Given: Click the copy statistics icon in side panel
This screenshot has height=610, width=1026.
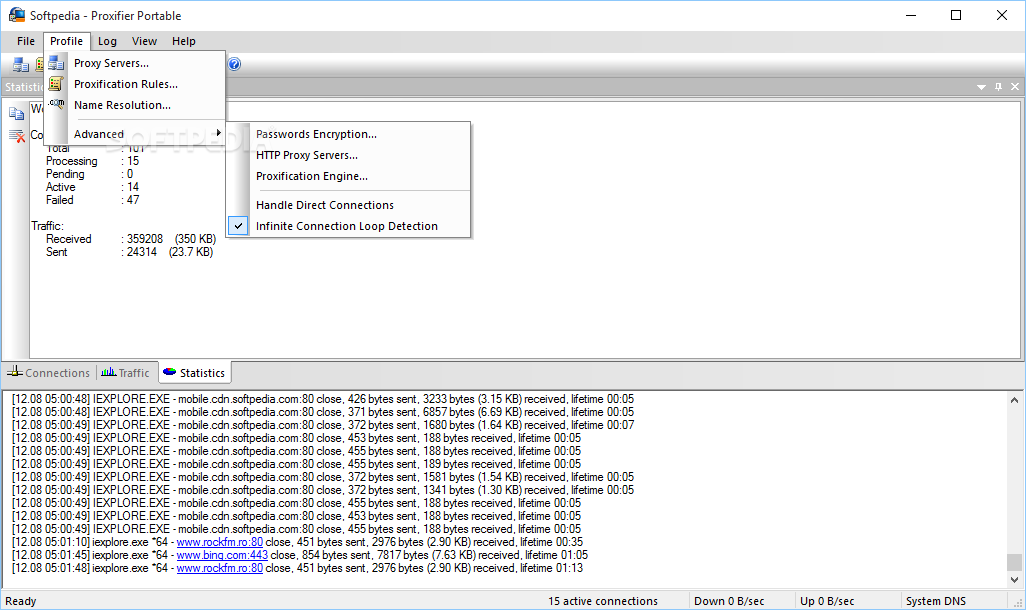Looking at the screenshot, I should tap(16, 114).
